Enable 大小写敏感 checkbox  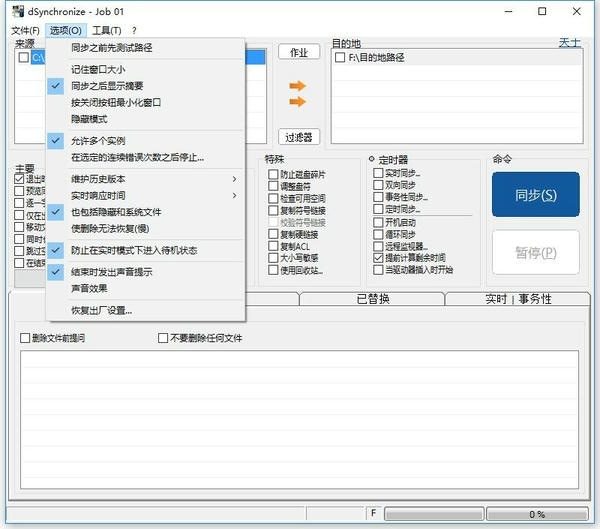(x=273, y=258)
